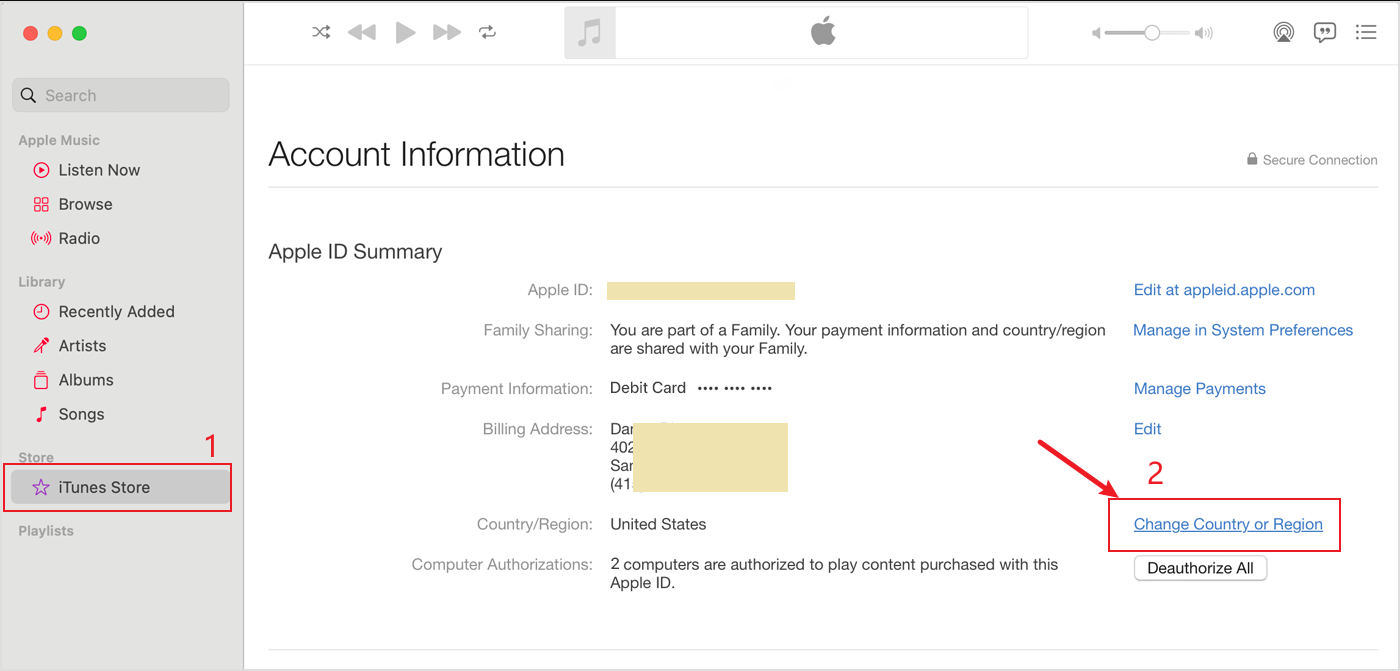Click the Family Sharing label
1400x671 pixels.
click(x=538, y=330)
